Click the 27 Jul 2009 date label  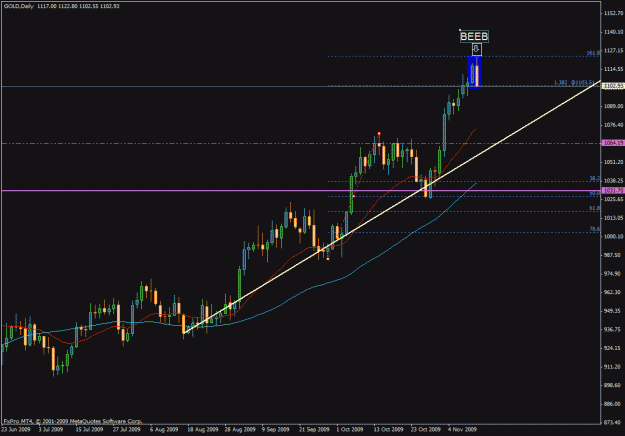pyautogui.click(x=126, y=430)
